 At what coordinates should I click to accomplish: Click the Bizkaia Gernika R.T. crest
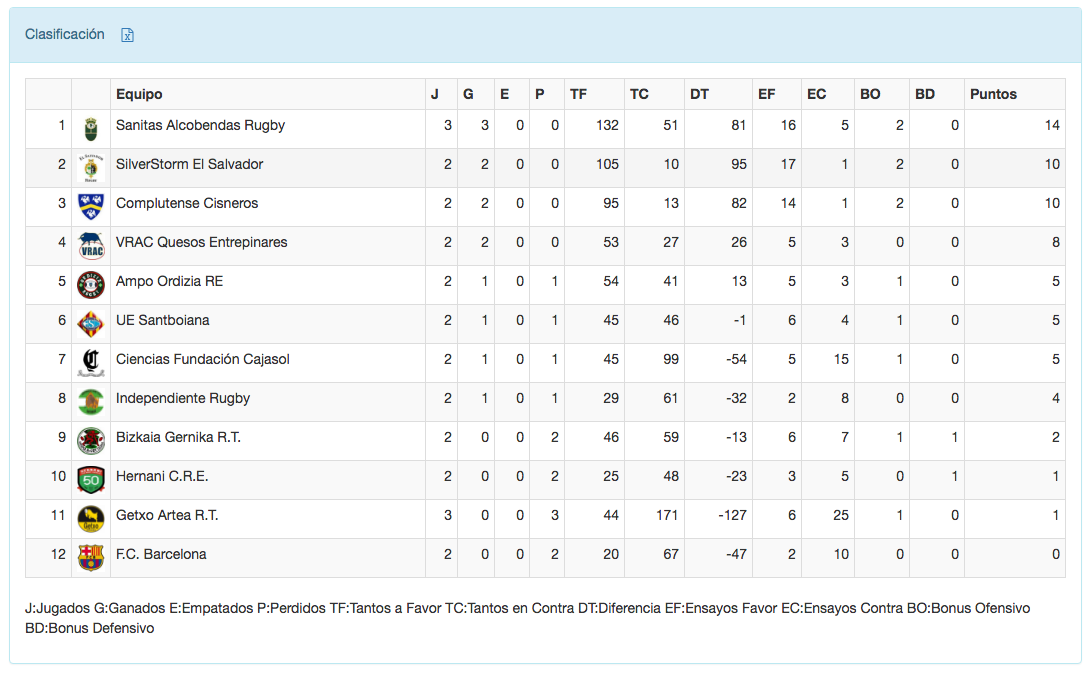pos(91,440)
